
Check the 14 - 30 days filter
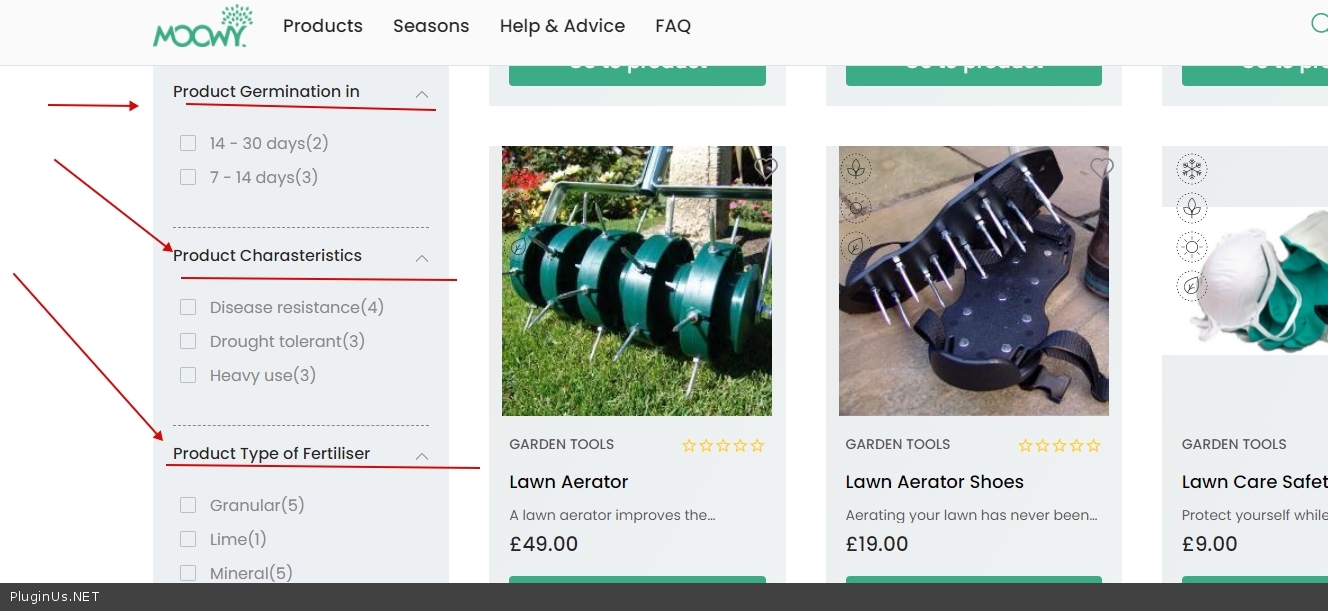(188, 143)
